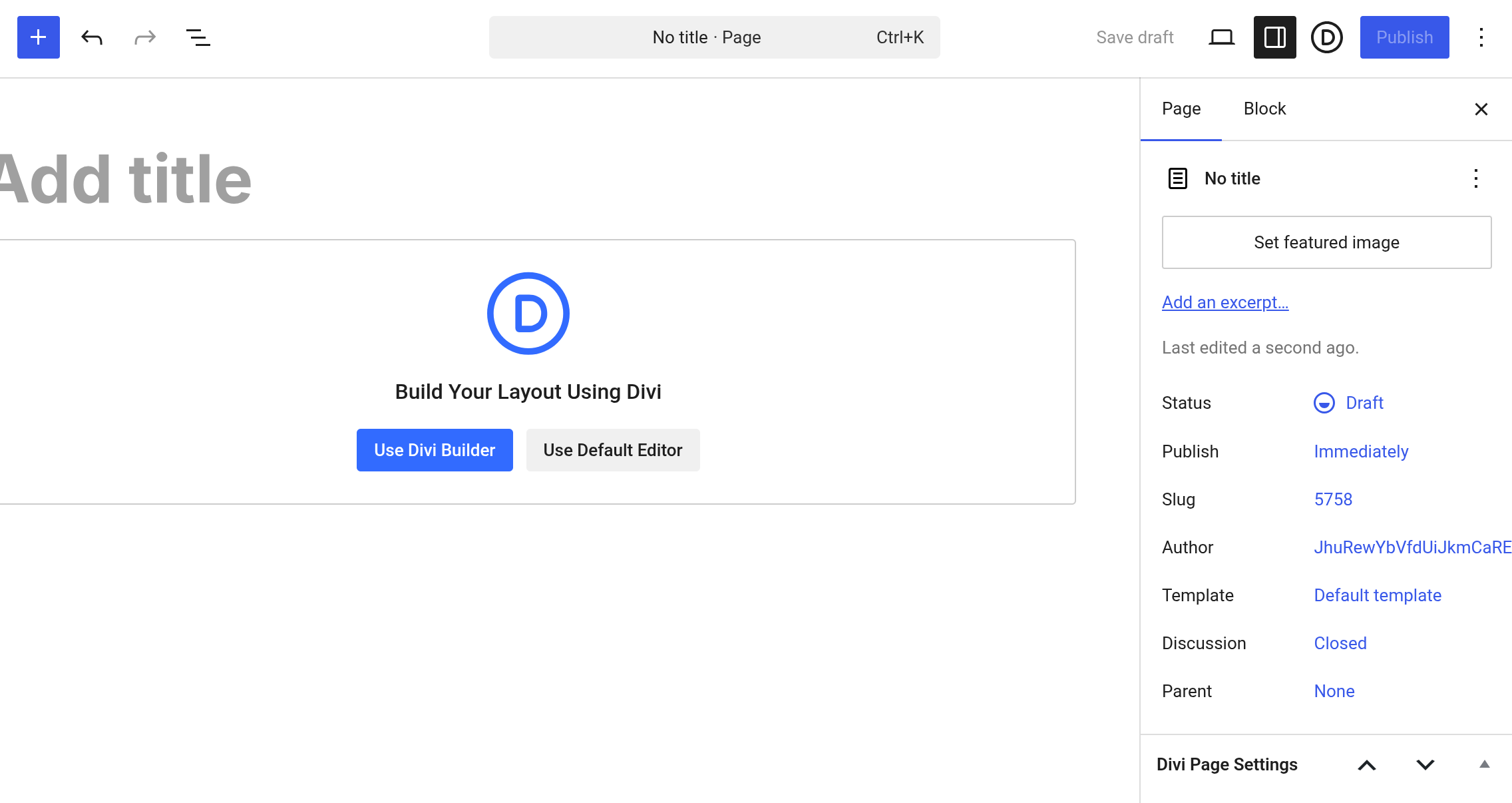Switch to the Block tab
The image size is (1512, 803).
pyautogui.click(x=1264, y=109)
